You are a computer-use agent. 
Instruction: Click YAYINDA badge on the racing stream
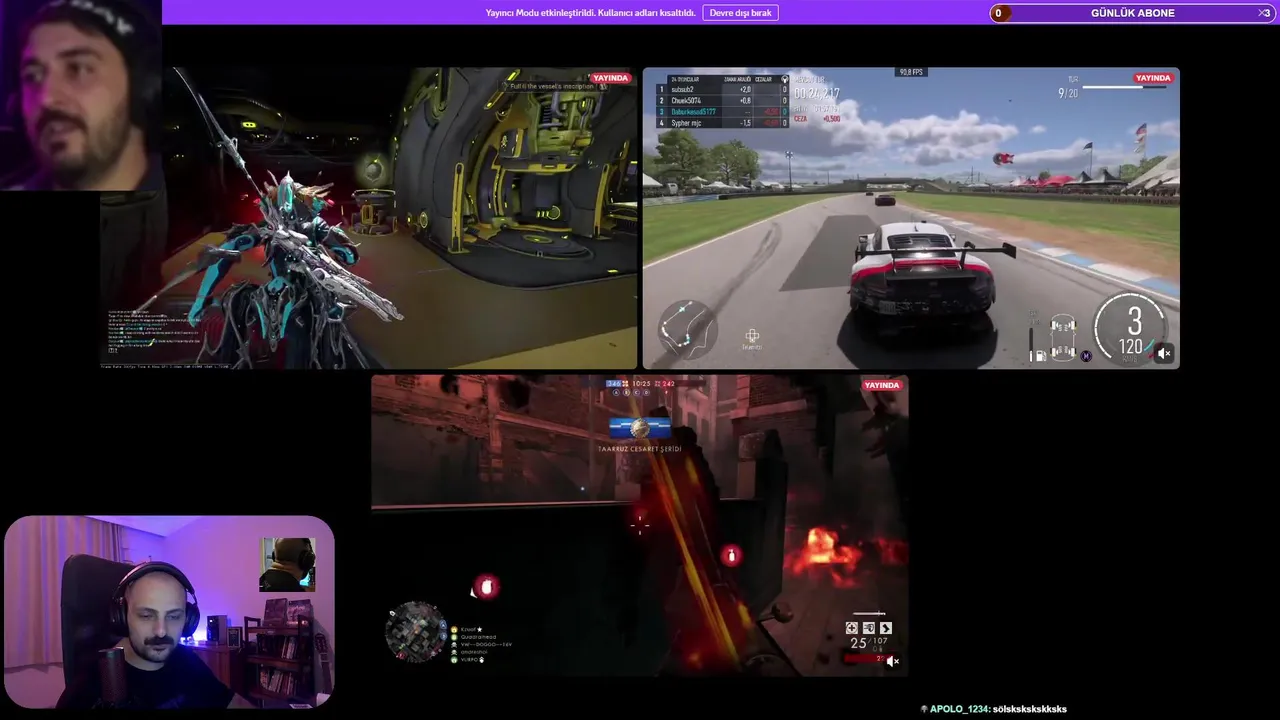point(1153,78)
